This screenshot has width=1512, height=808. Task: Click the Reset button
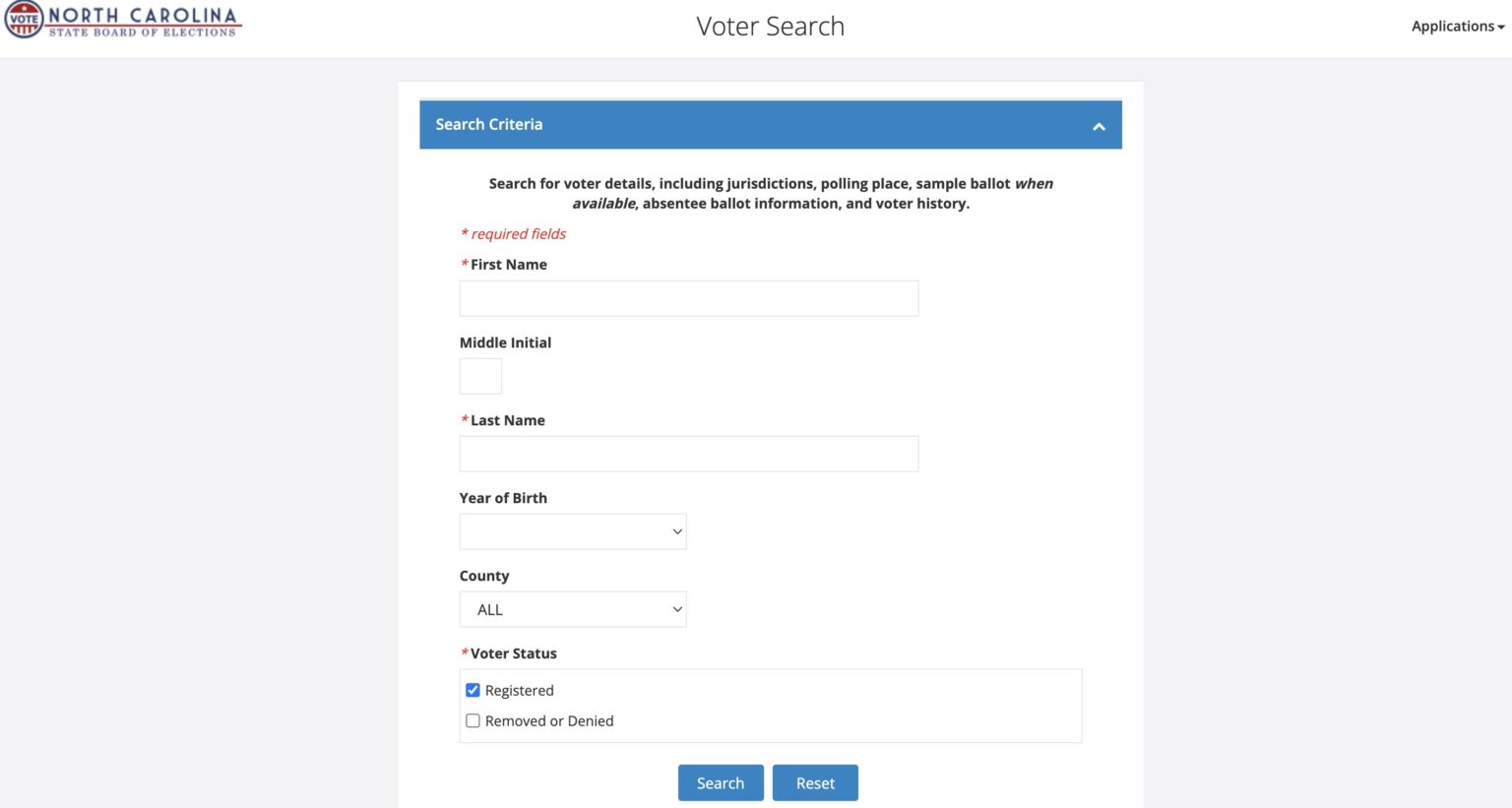click(x=815, y=782)
